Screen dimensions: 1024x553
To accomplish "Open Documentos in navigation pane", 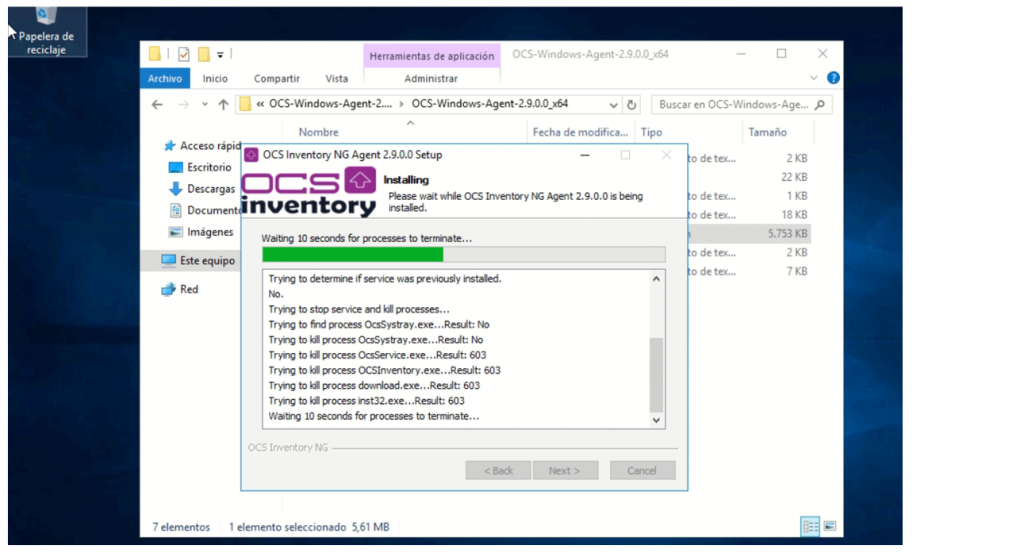I will [204, 210].
